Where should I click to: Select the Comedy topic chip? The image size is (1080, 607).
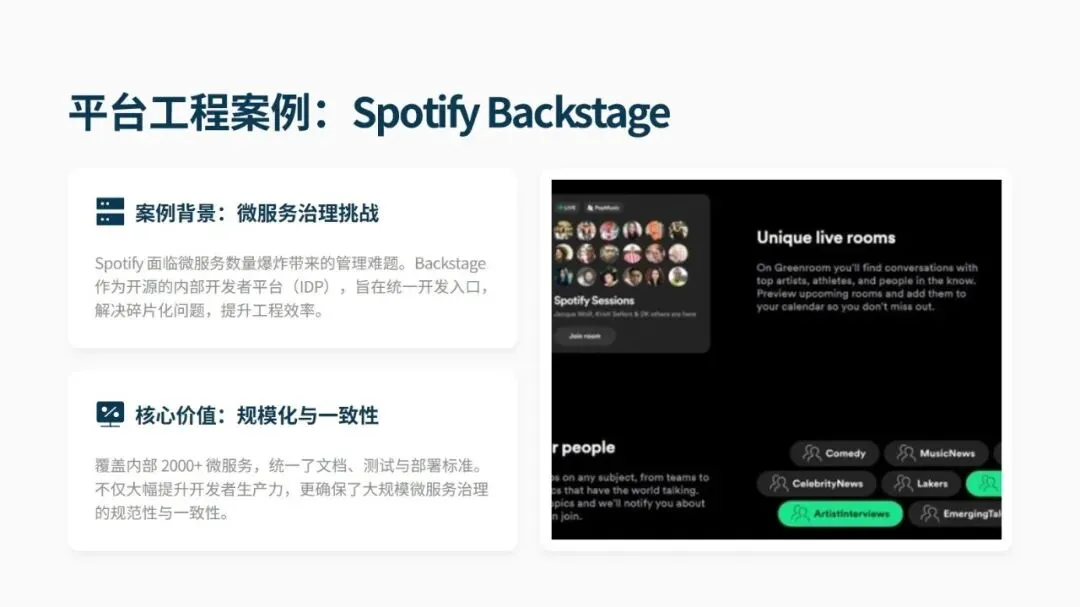pyautogui.click(x=834, y=453)
